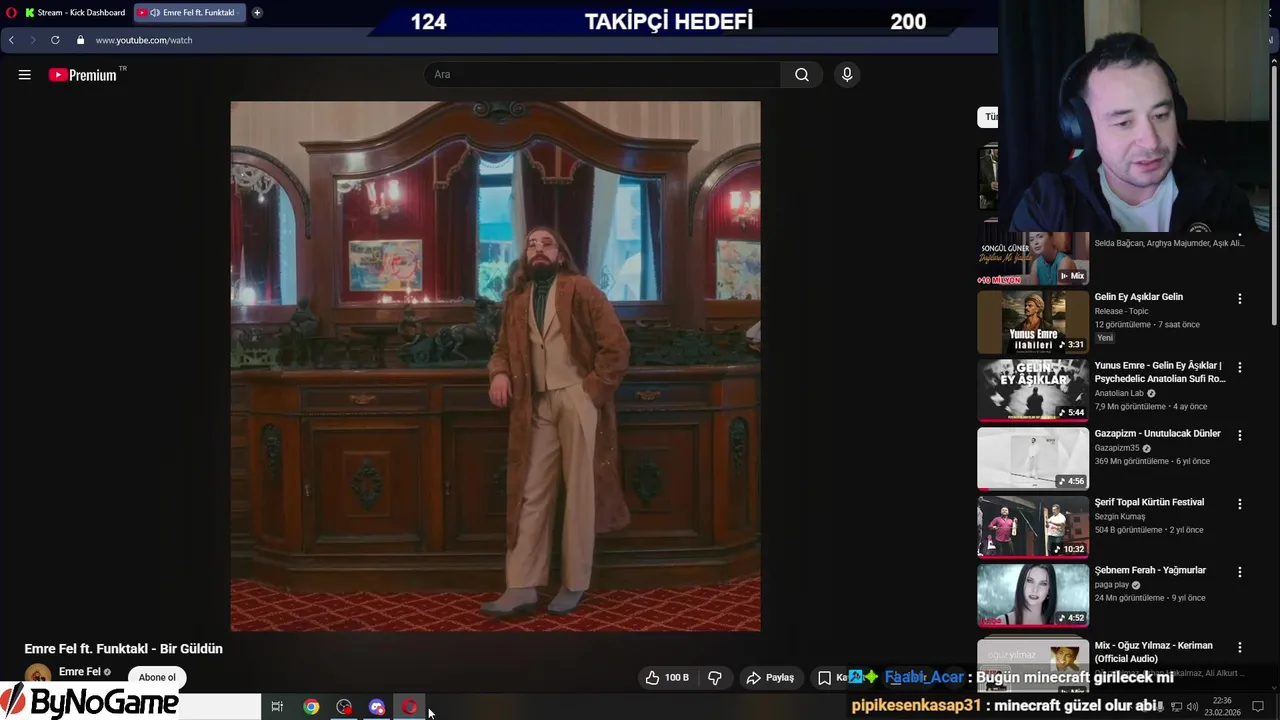Viewport: 1280px width, 720px height.
Task: Open the taskbar clock at 22:36
Action: 1222,707
